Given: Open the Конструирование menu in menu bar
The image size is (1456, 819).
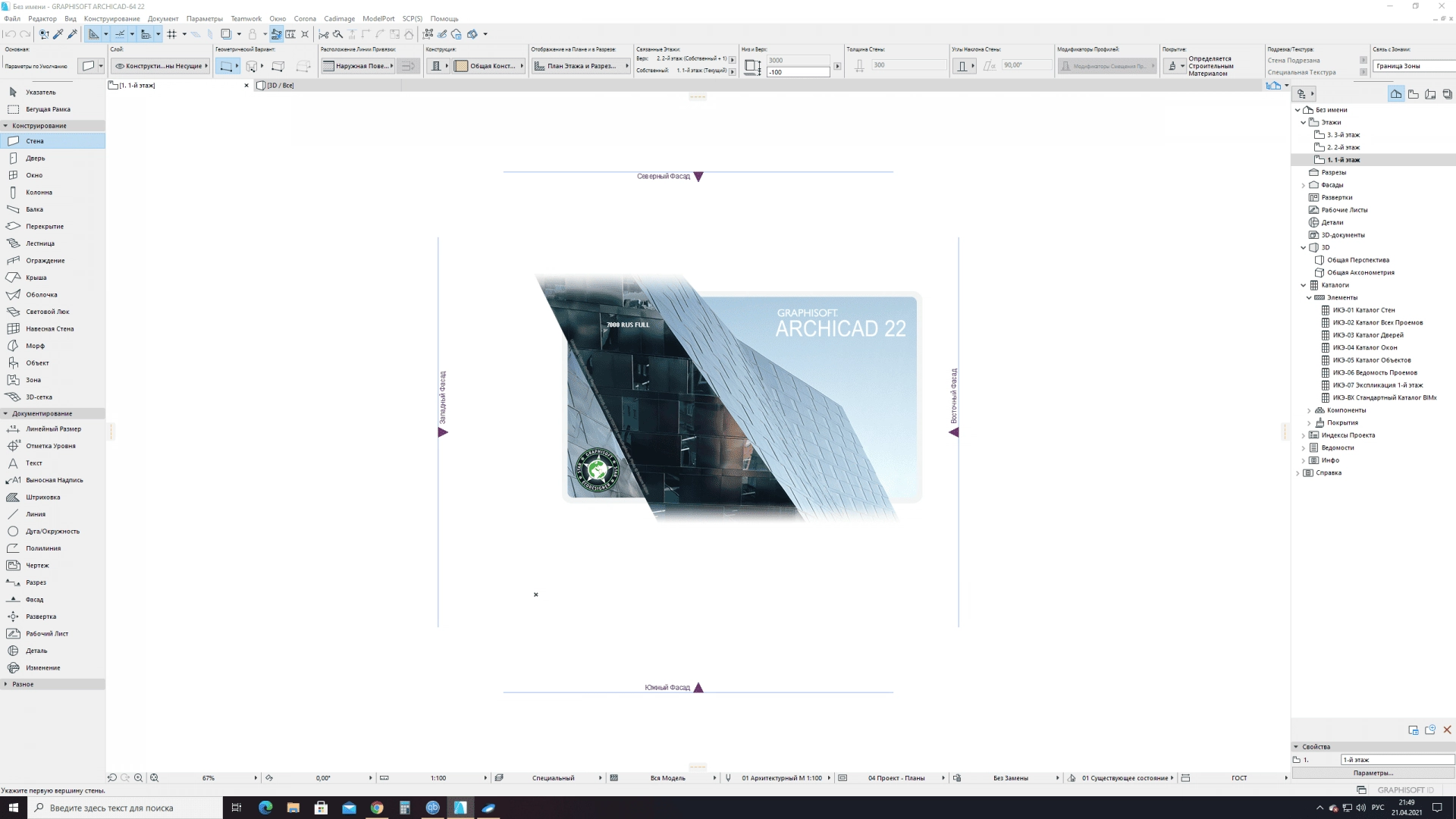Looking at the screenshot, I should coord(111,18).
